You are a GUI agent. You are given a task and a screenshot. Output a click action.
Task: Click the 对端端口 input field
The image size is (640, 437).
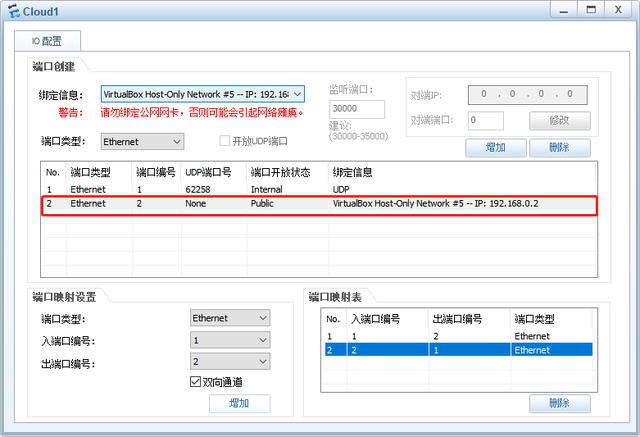pos(485,120)
